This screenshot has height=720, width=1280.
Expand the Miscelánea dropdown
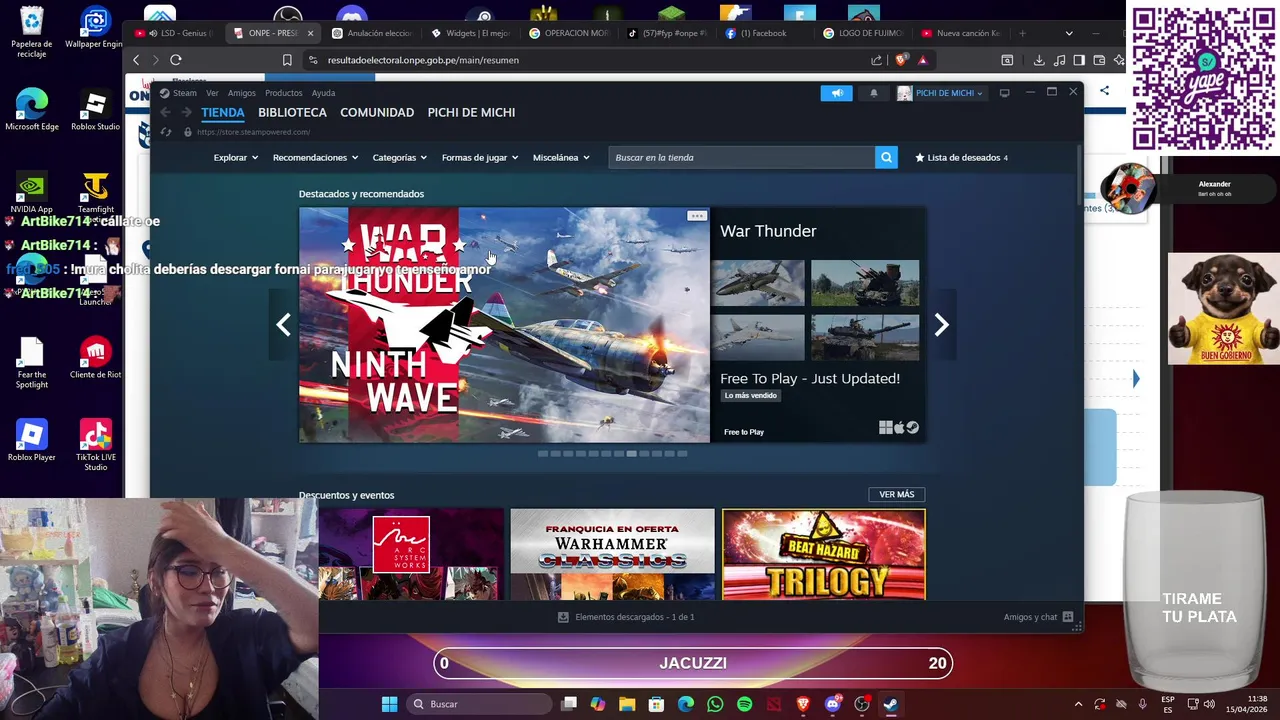pos(561,157)
